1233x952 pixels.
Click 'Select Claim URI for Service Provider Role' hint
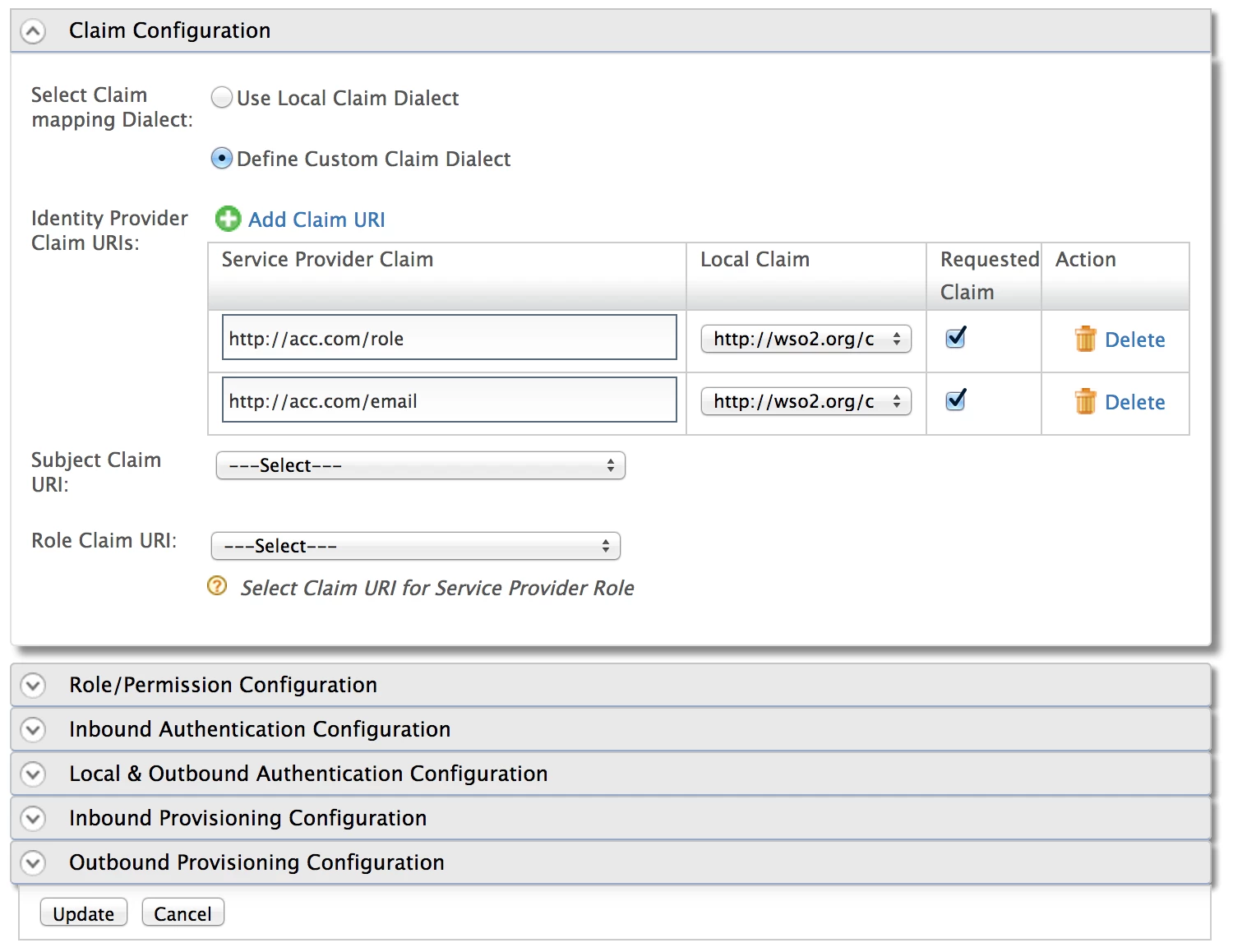tap(437, 588)
